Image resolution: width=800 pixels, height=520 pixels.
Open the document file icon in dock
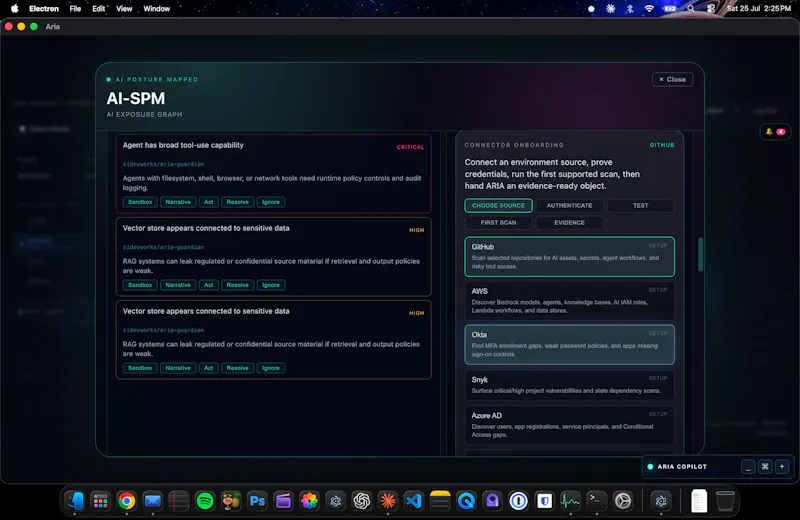pyautogui.click(x=699, y=501)
